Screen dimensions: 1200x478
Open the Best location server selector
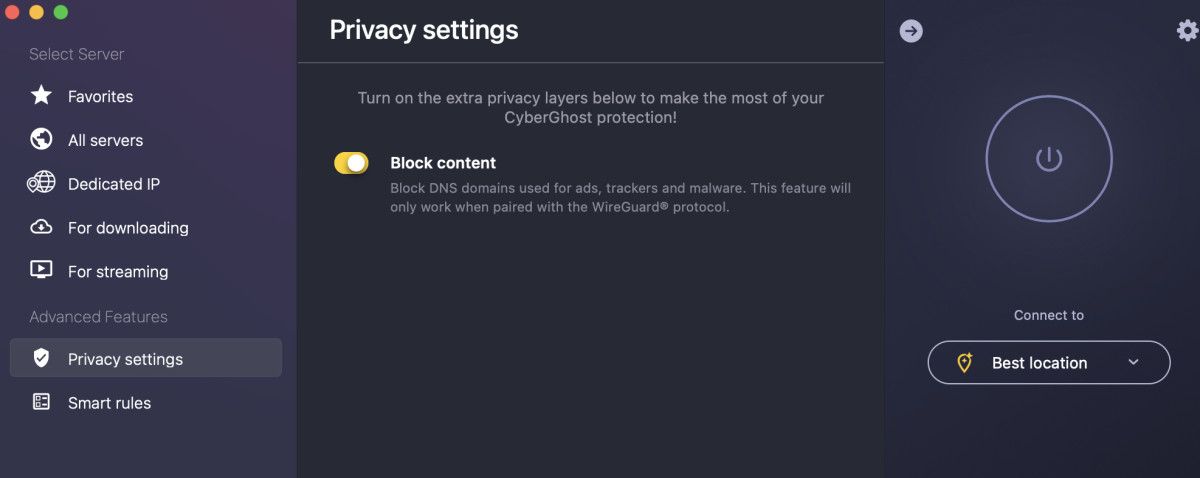(1049, 362)
